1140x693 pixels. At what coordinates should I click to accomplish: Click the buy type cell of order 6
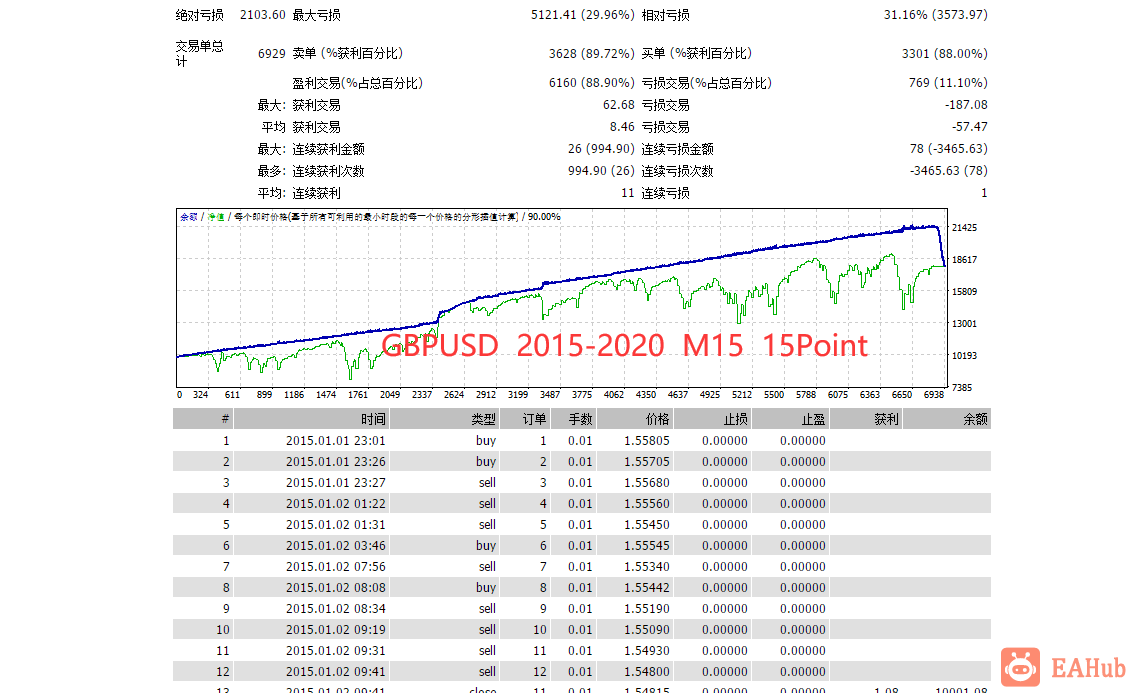click(486, 546)
